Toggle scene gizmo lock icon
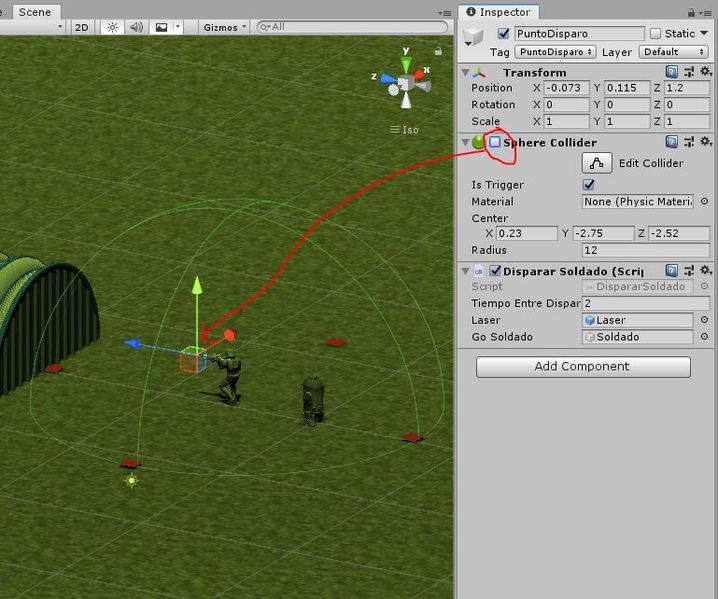 (x=438, y=51)
